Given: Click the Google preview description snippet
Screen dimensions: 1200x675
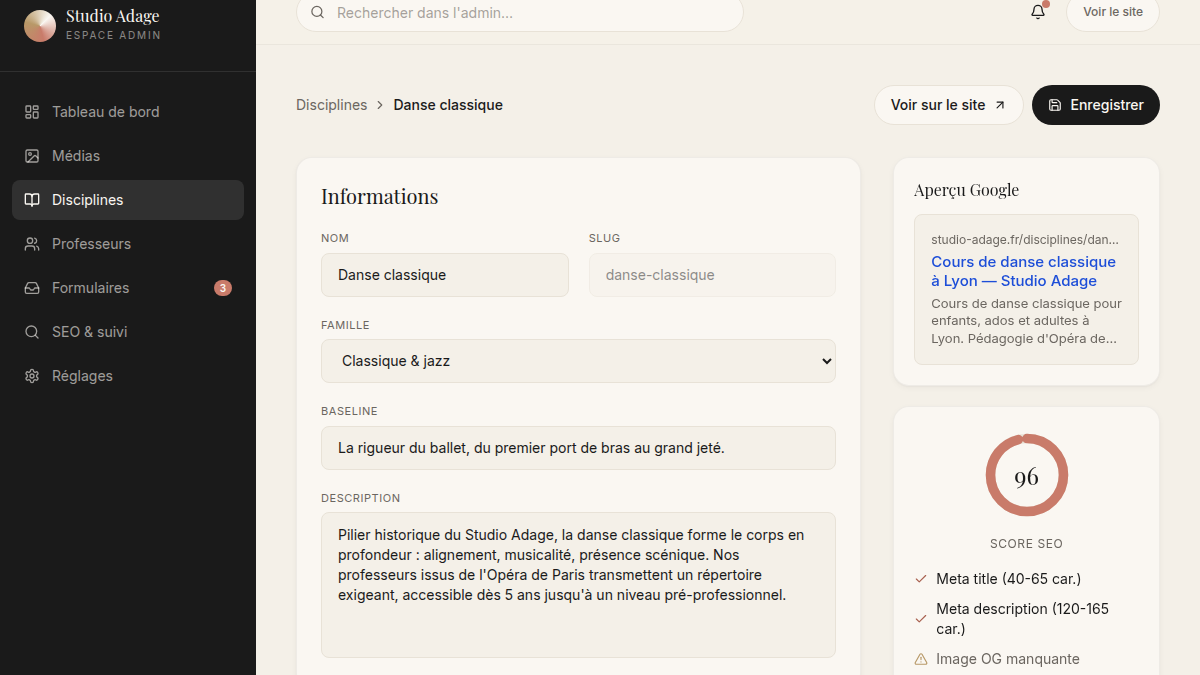Looking at the screenshot, I should 1026,321.
